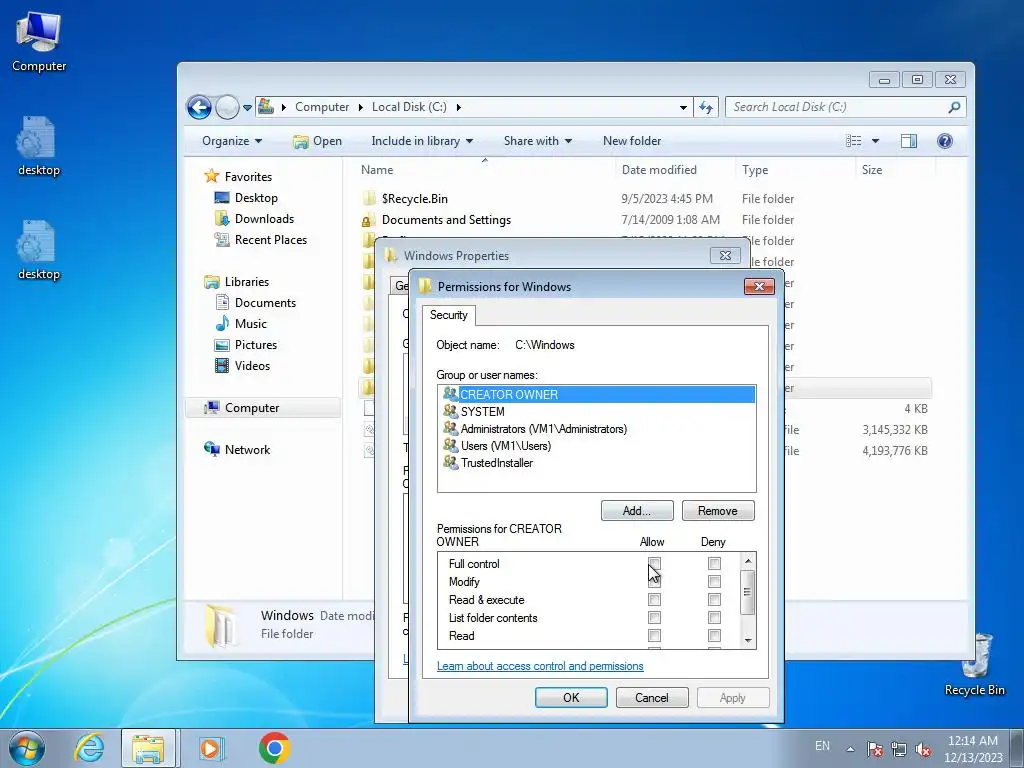Open Explorer help question mark icon
The height and width of the screenshot is (768, 1024).
click(944, 141)
